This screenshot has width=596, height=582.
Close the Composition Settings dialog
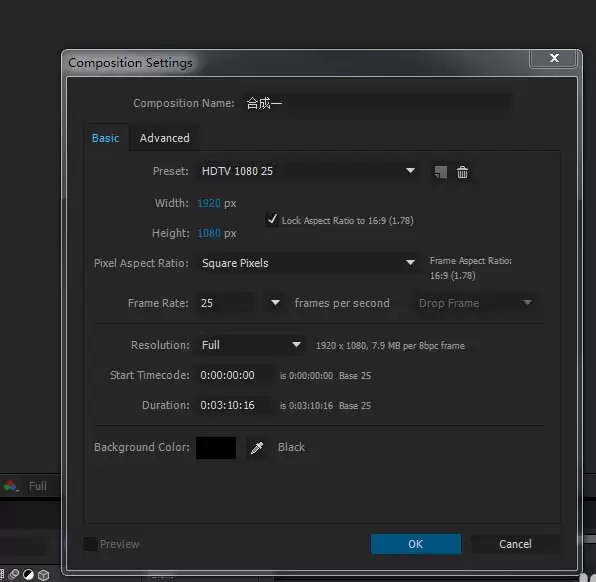pos(554,58)
